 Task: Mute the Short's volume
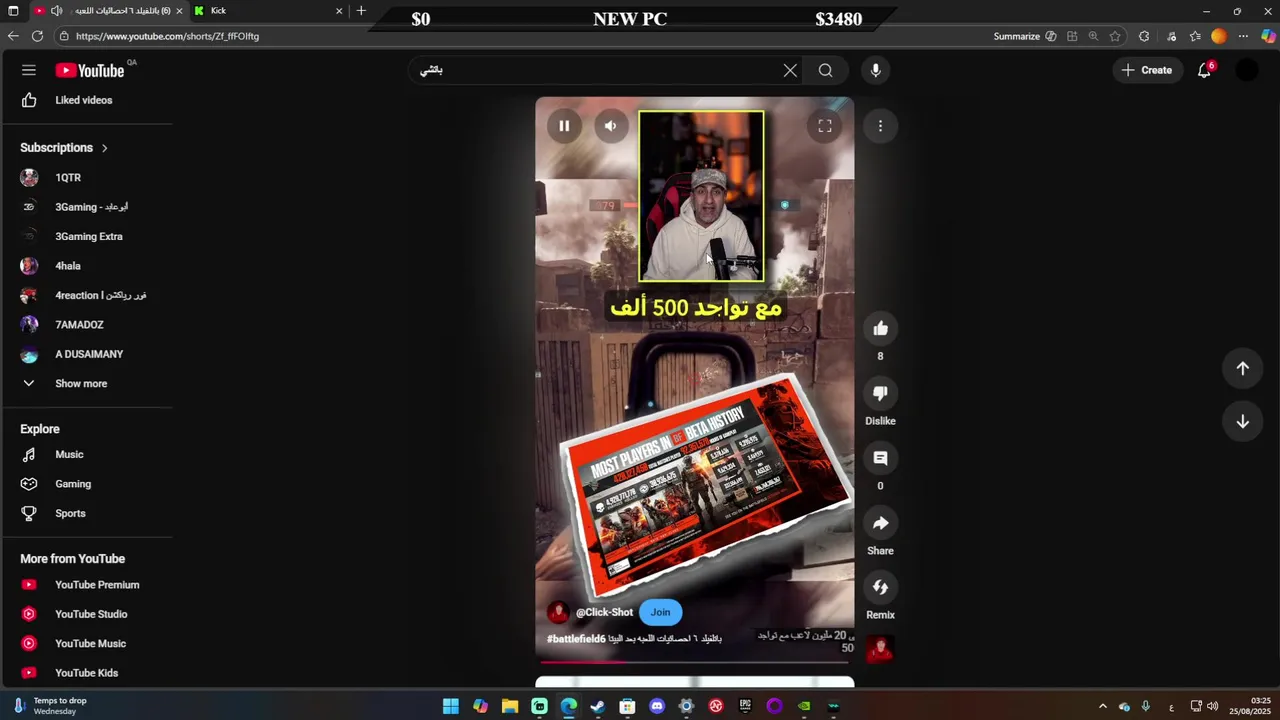point(610,126)
